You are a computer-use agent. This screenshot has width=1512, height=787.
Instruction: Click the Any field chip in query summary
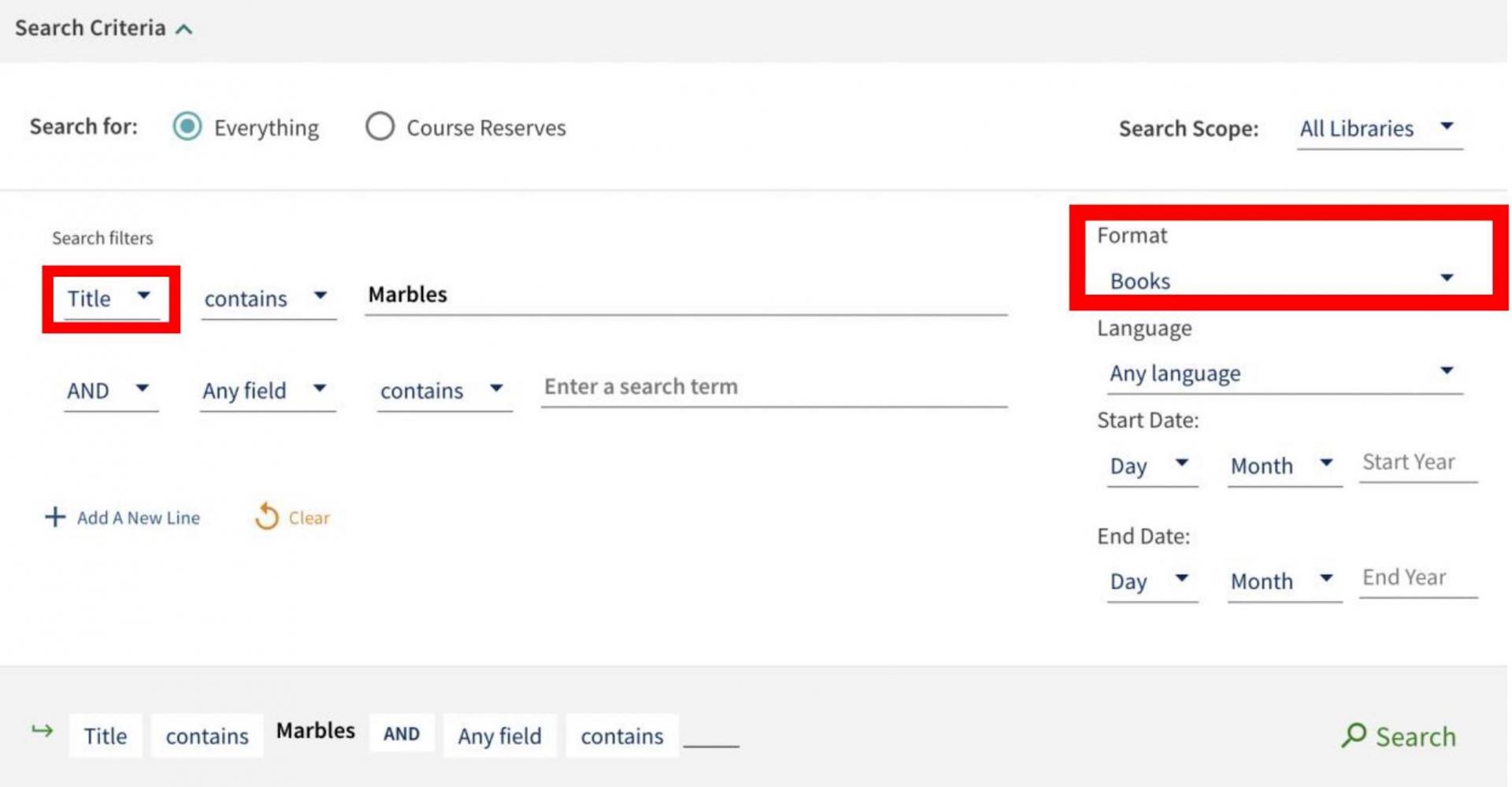tap(500, 736)
